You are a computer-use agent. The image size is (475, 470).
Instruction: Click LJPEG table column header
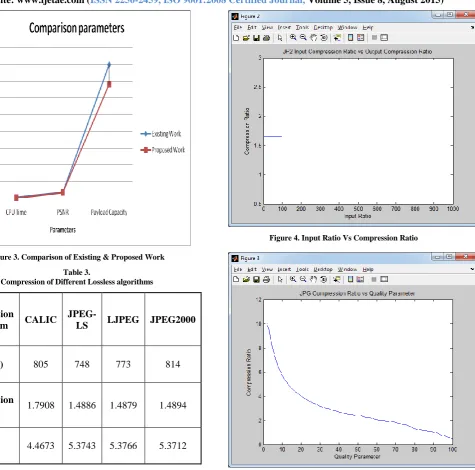pyautogui.click(x=123, y=319)
